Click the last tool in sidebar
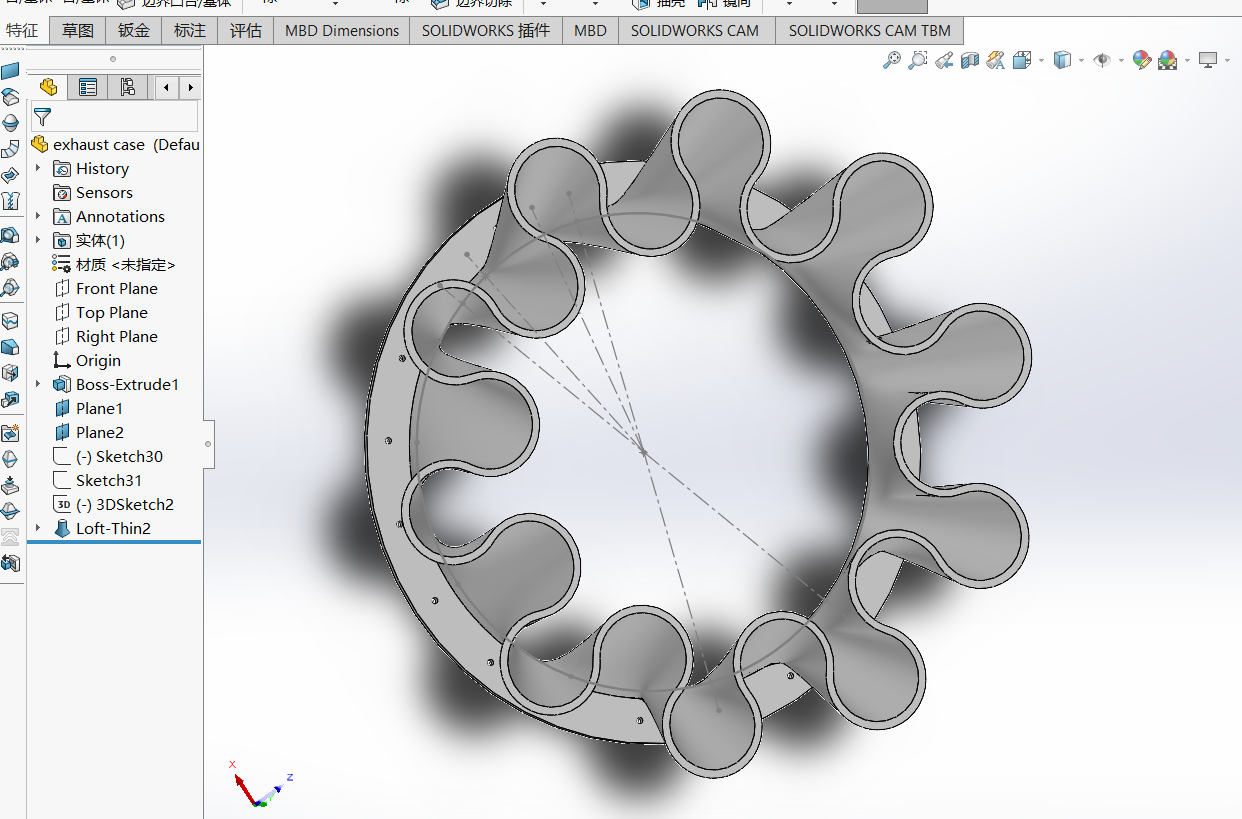Viewport: 1242px width, 819px height. point(10,563)
